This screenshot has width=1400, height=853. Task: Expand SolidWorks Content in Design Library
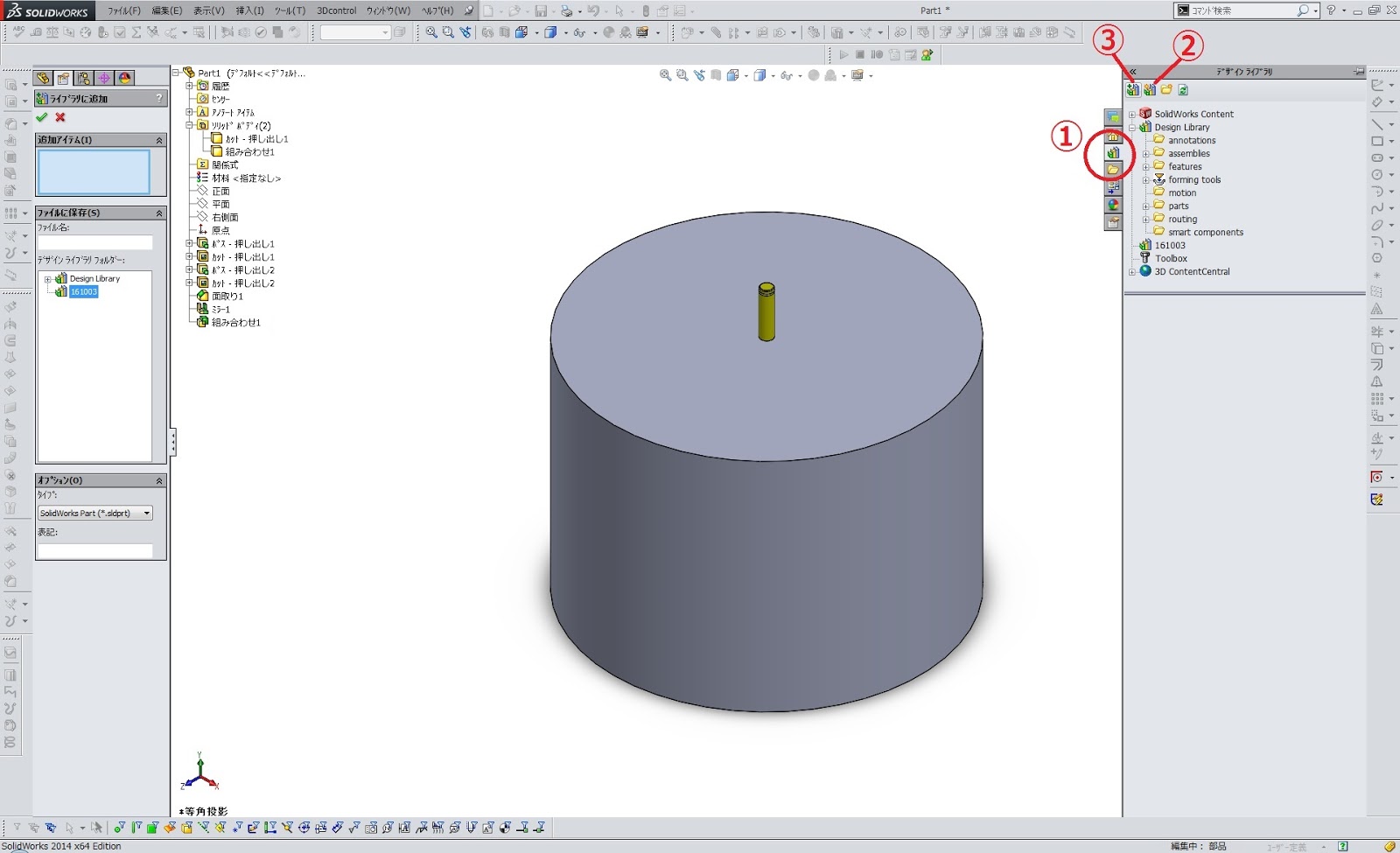[1132, 115]
